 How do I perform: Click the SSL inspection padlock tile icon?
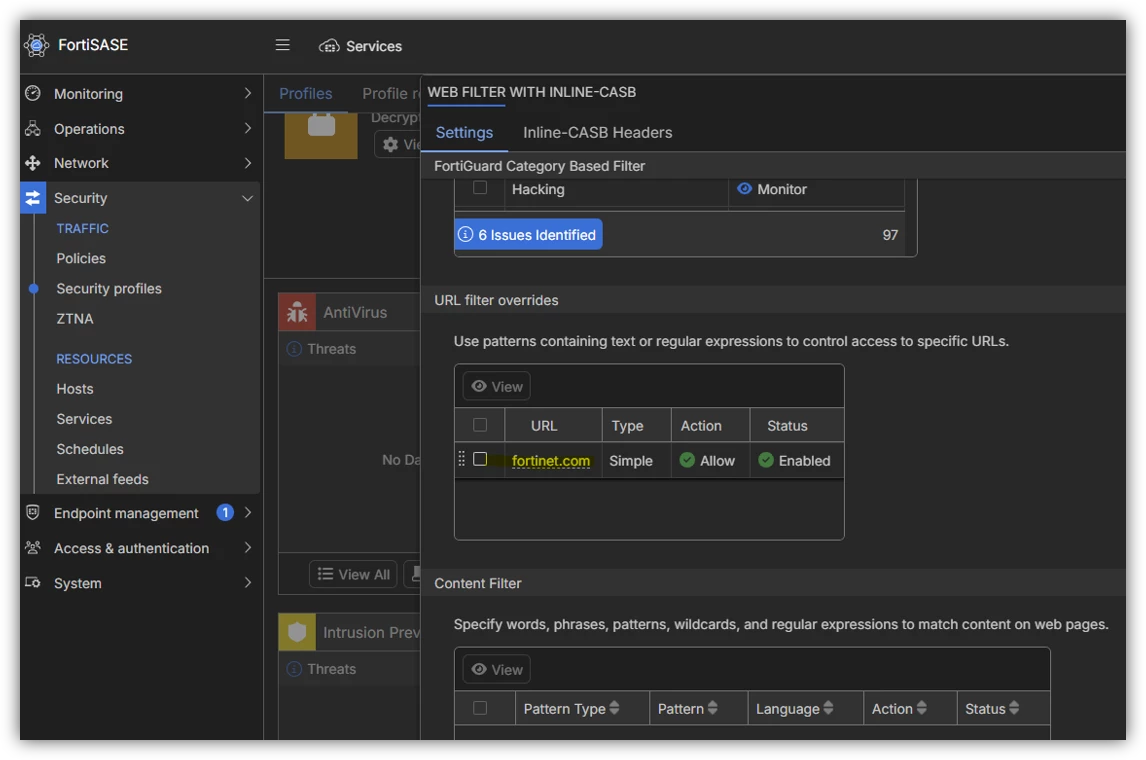click(322, 134)
